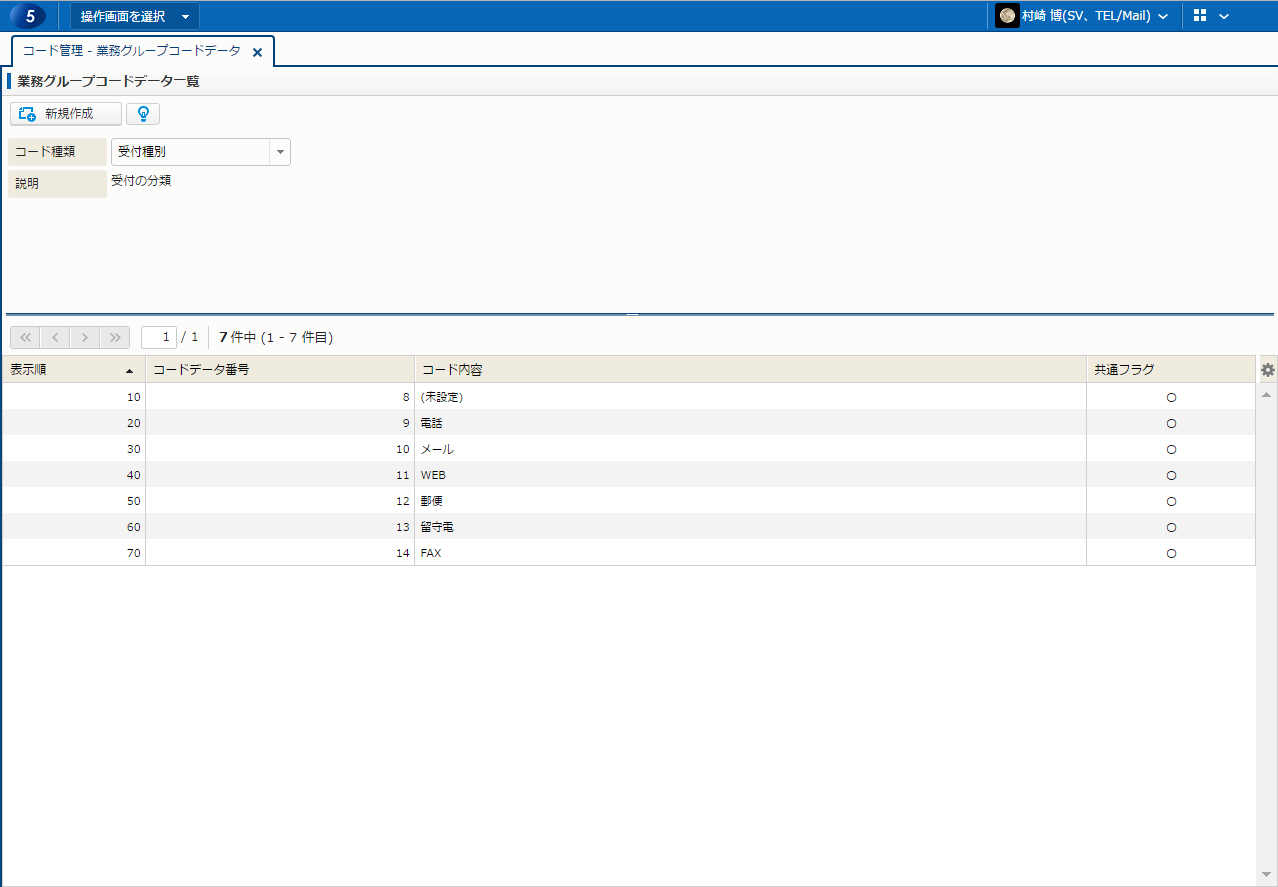Go to next page of results
Image resolution: width=1278 pixels, height=887 pixels.
[x=86, y=337]
